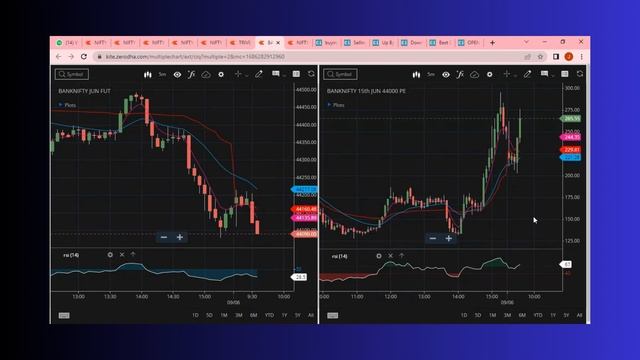640x360 pixels.
Task: Click the cloud save icon in left chart
Action: tap(206, 74)
